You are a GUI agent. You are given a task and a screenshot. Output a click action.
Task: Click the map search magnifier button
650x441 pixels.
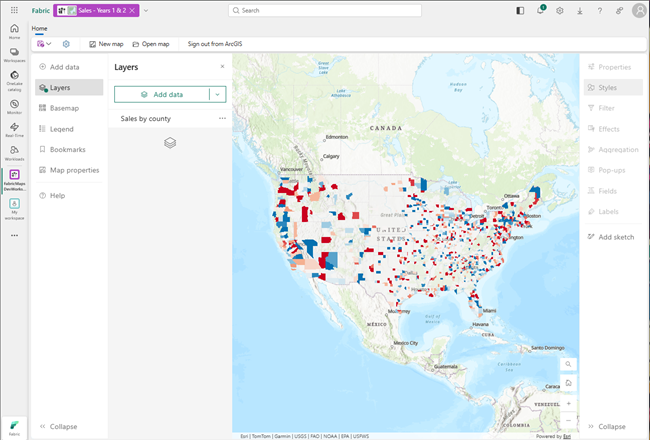click(x=568, y=364)
